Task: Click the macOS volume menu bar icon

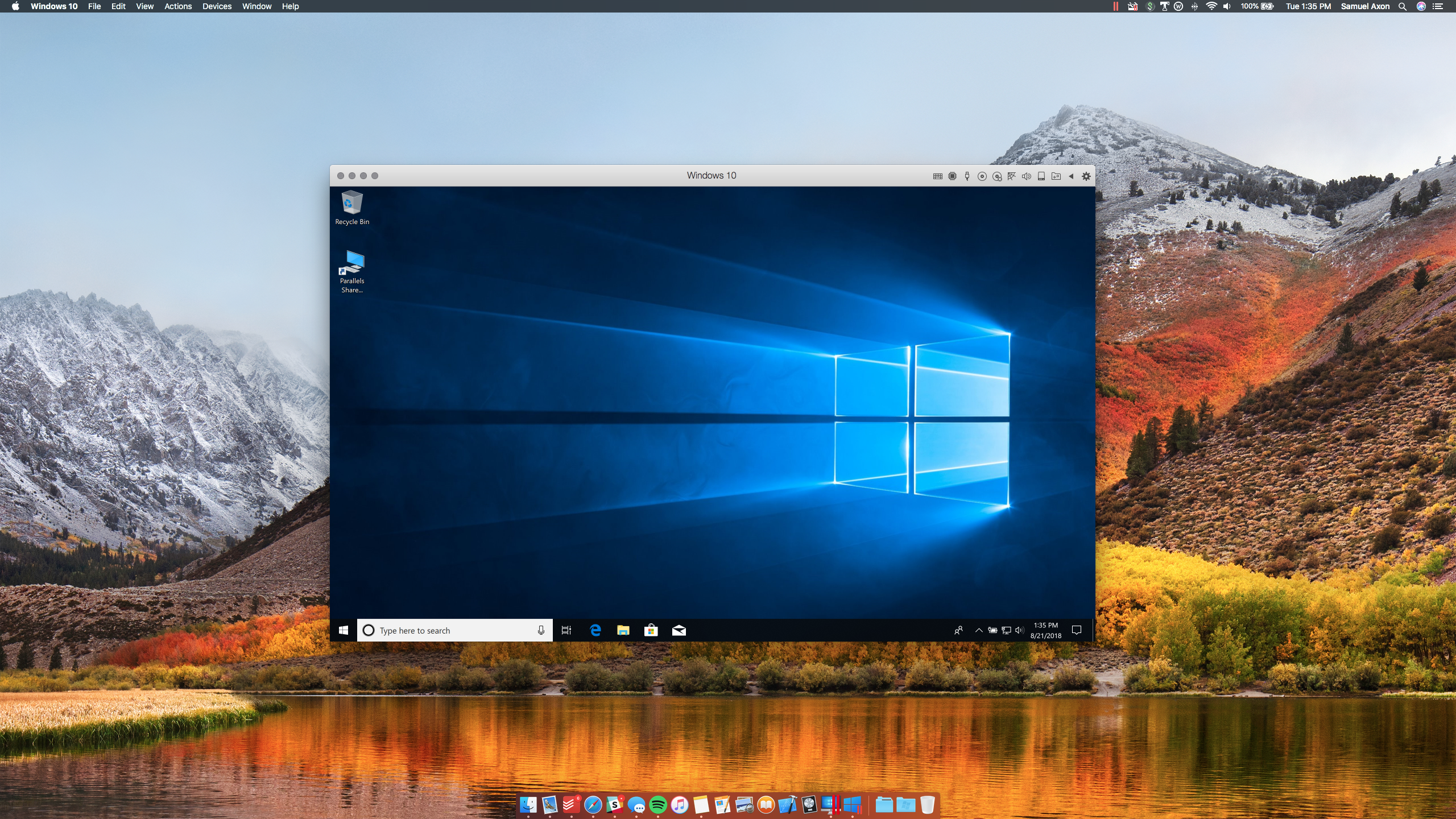Action: tap(1227, 6)
